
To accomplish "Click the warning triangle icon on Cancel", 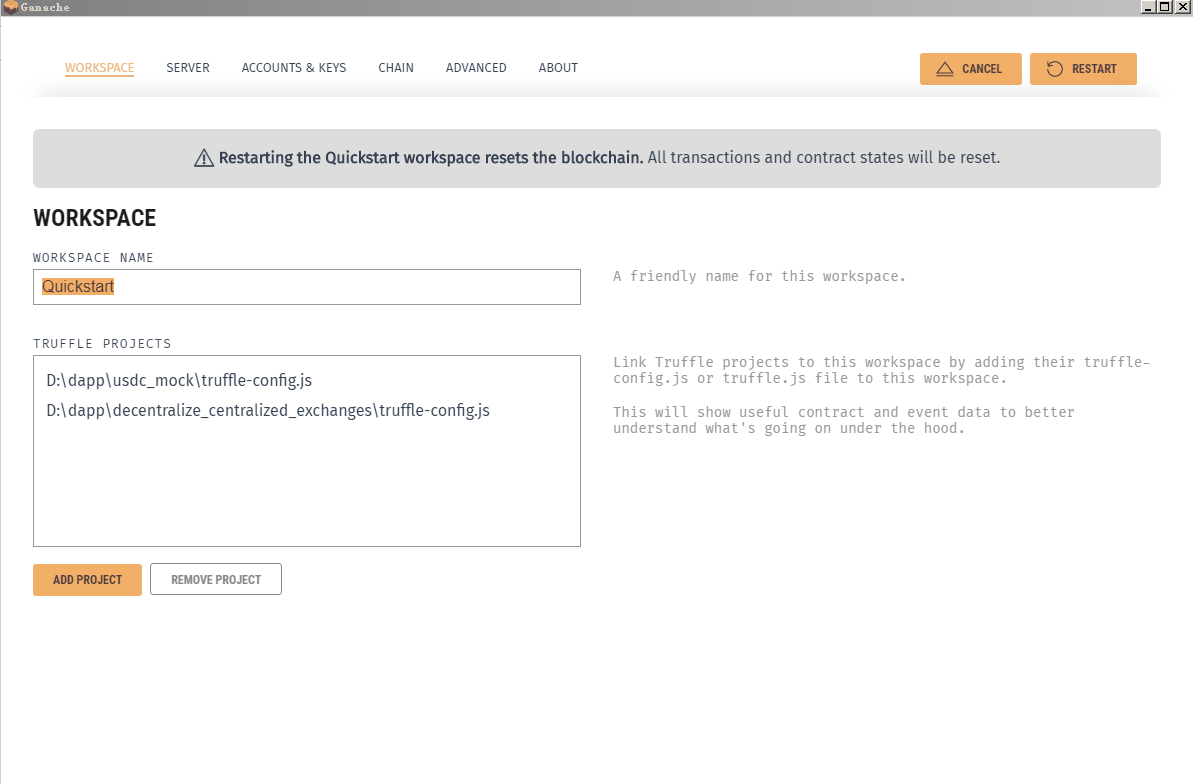I will click(x=944, y=69).
